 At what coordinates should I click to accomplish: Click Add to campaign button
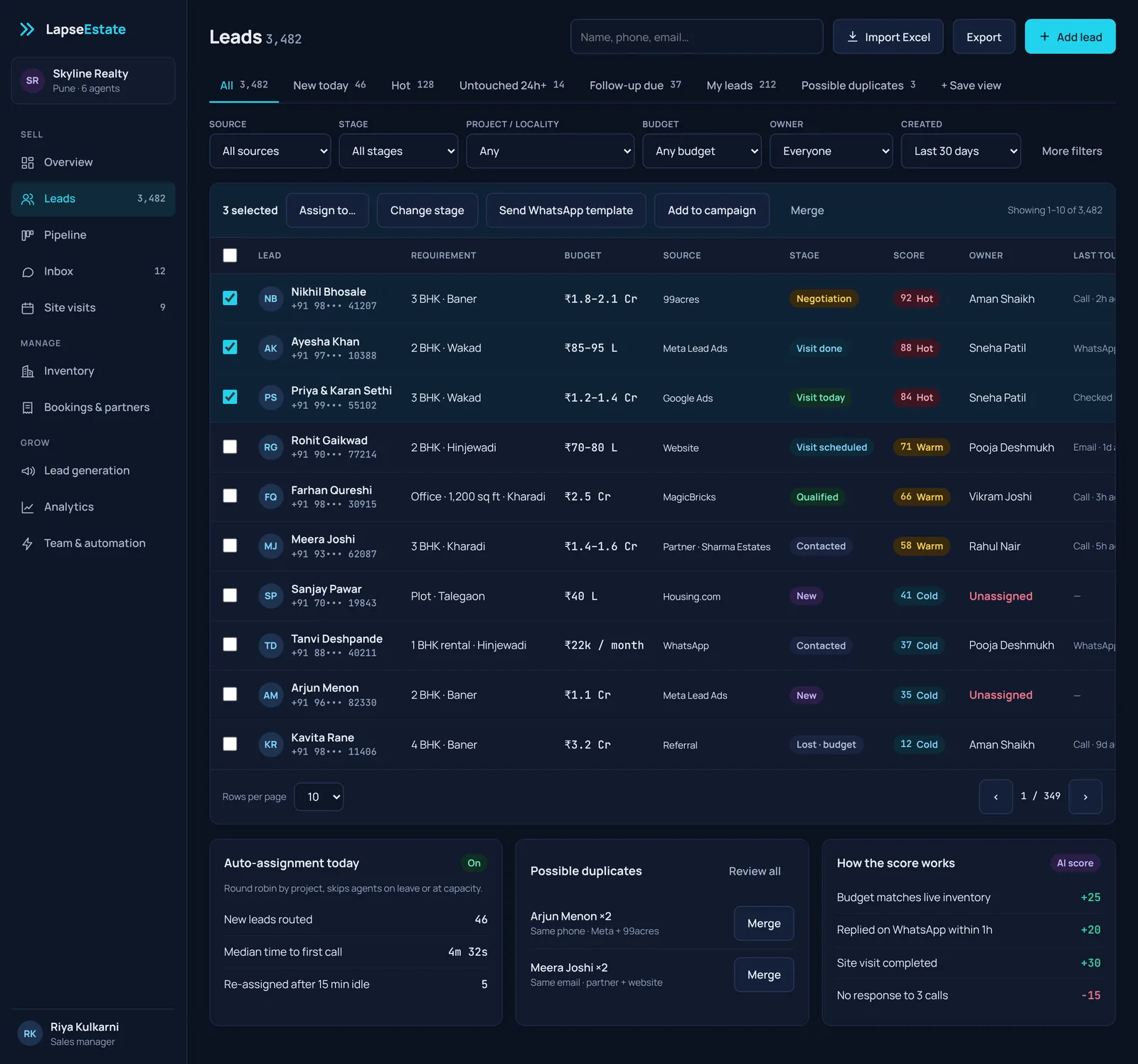tap(712, 211)
